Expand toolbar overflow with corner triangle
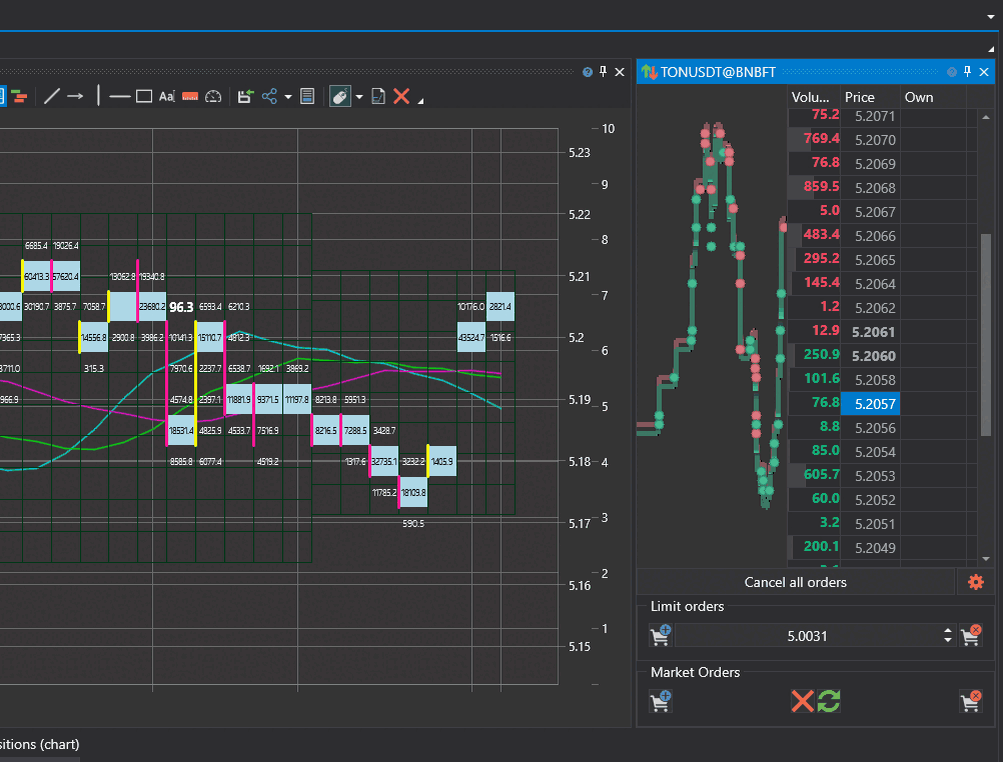The image size is (1003, 762). tap(419, 99)
